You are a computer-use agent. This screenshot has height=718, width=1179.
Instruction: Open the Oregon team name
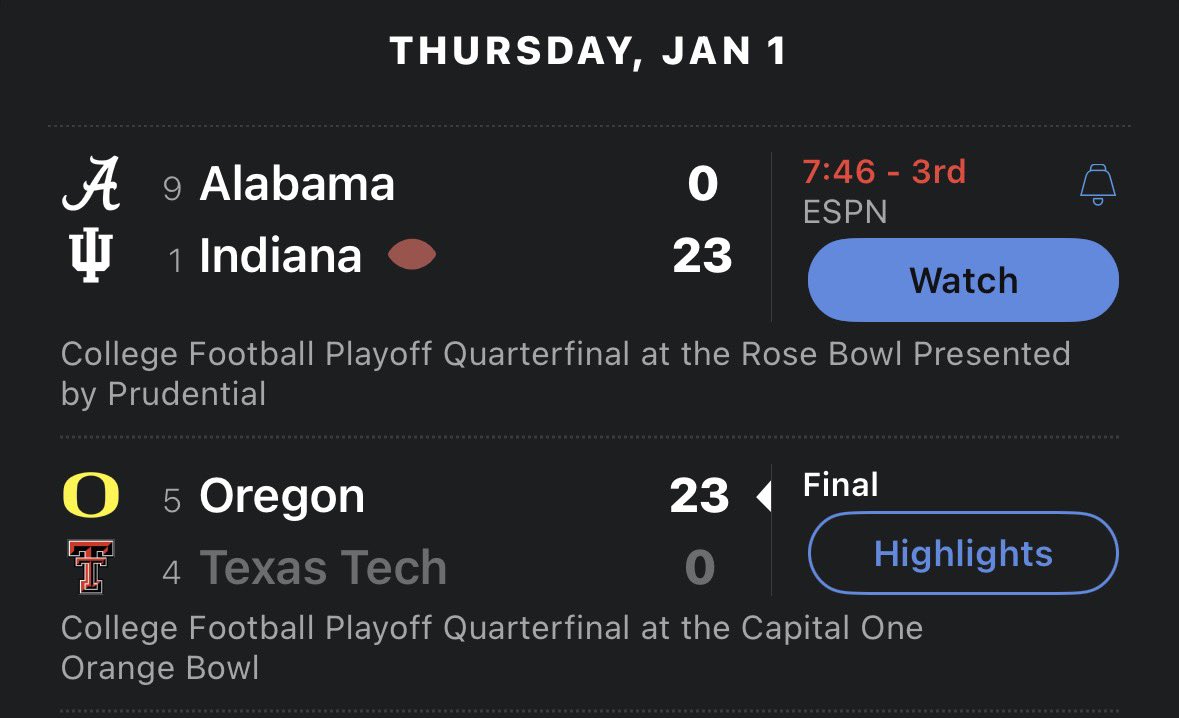point(282,497)
